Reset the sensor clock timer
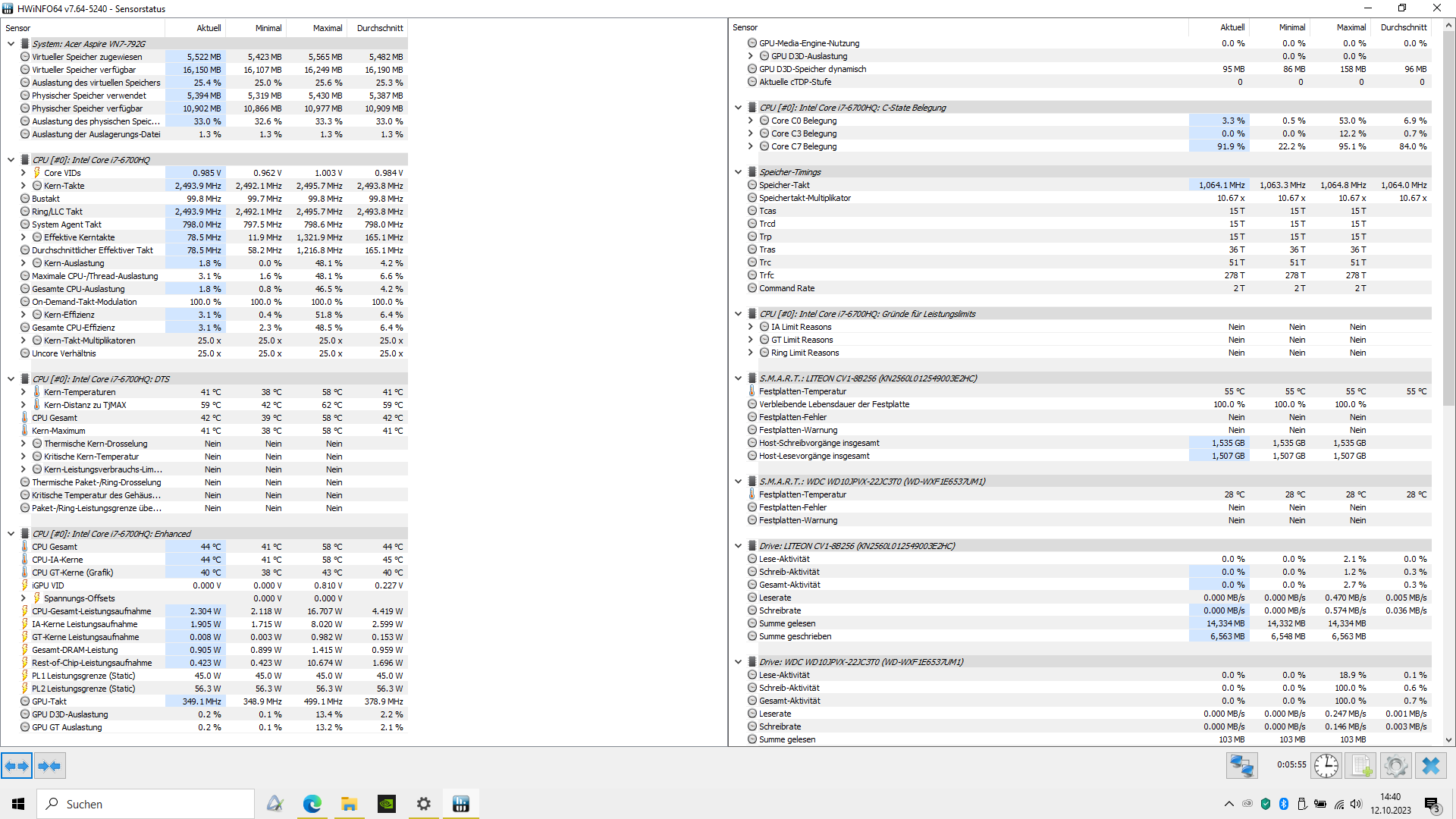 (1326, 766)
